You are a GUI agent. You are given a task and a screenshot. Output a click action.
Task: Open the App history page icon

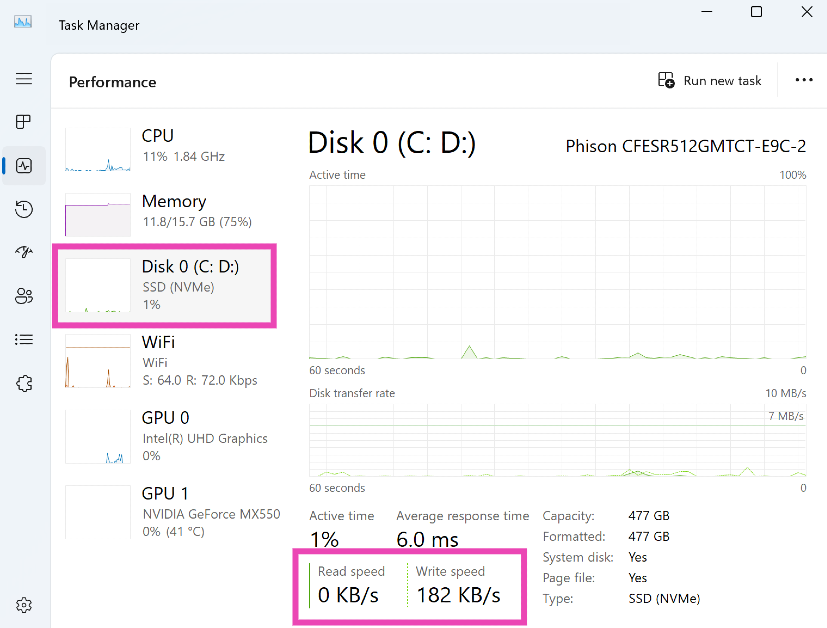[x=24, y=209]
